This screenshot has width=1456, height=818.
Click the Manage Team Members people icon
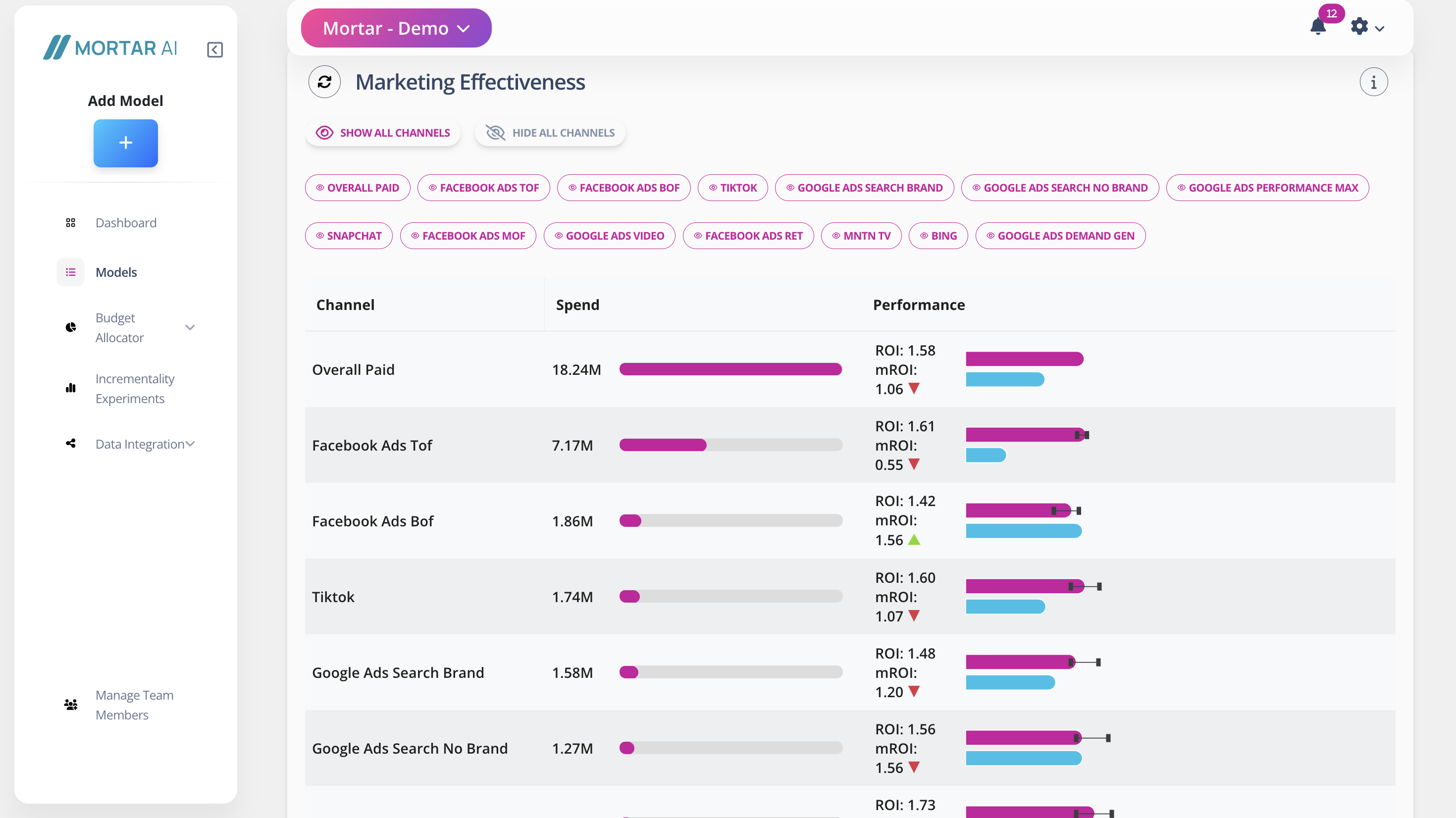pyautogui.click(x=71, y=705)
